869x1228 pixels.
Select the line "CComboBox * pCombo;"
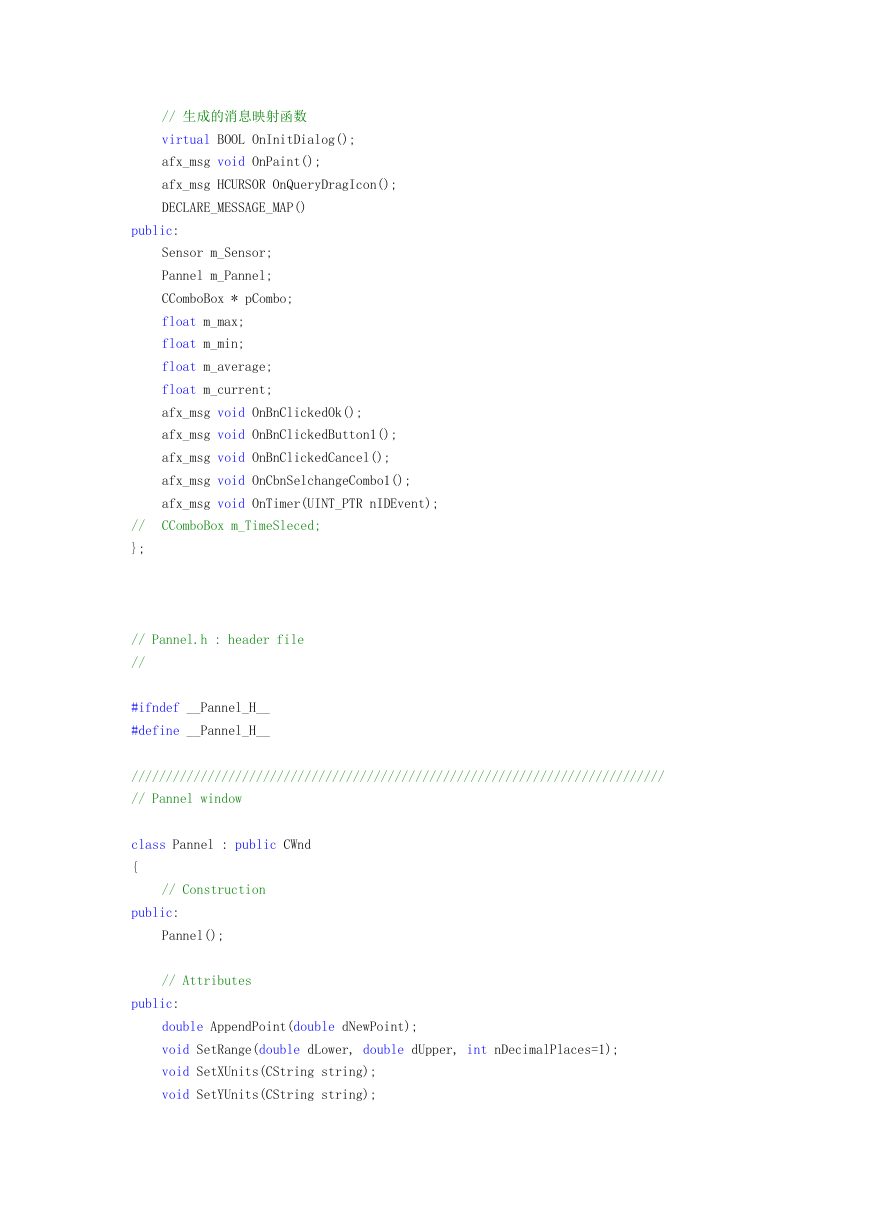(x=227, y=299)
